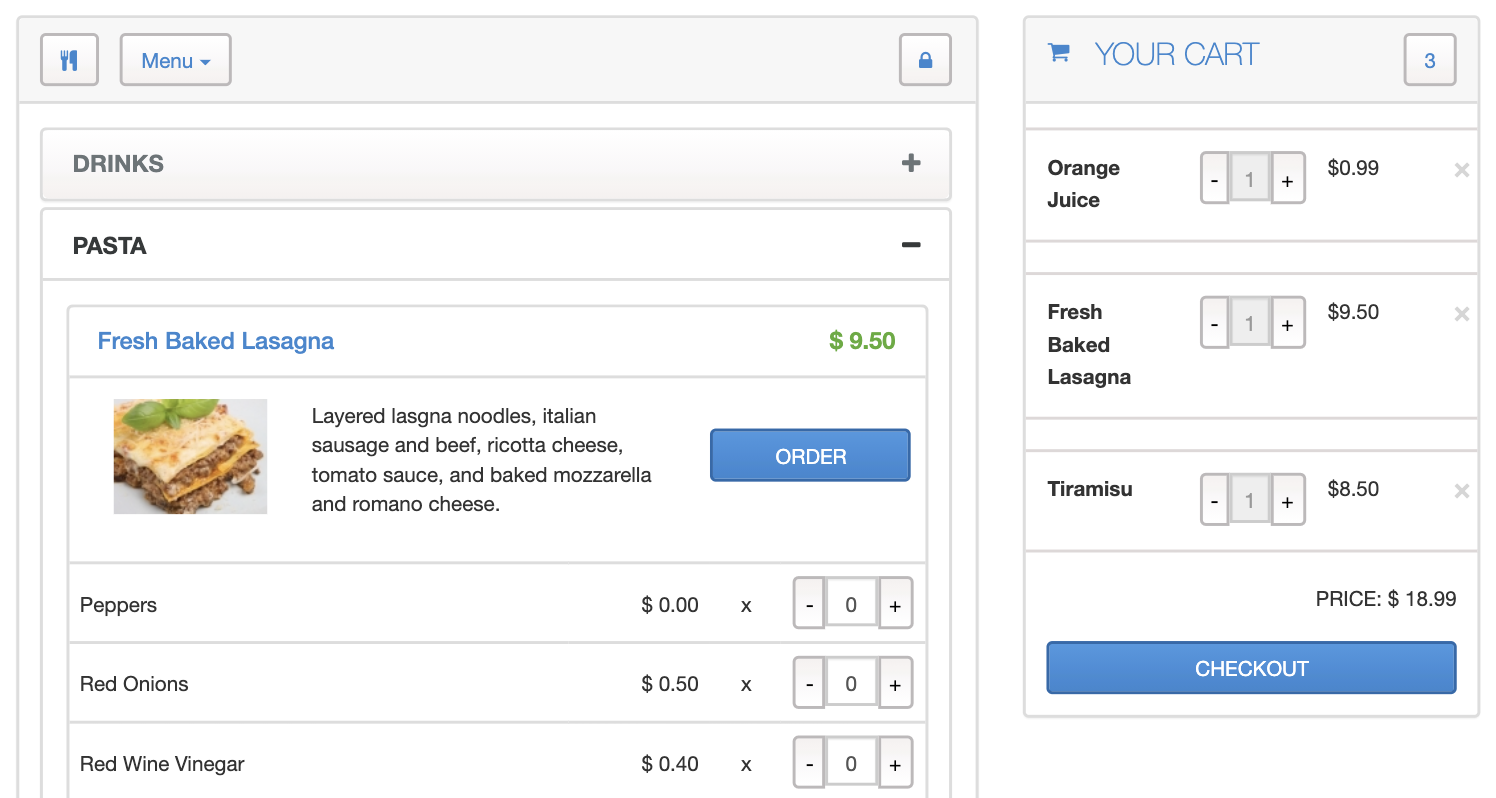Remove Tiramisu from cart
Viewport: 1496px width, 798px height.
[x=1461, y=491]
